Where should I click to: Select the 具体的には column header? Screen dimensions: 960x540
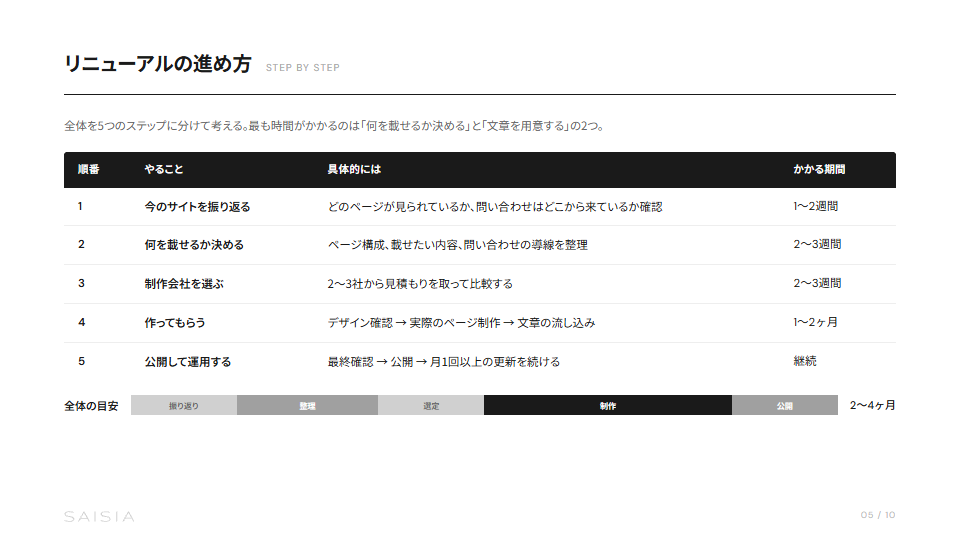tap(354, 170)
